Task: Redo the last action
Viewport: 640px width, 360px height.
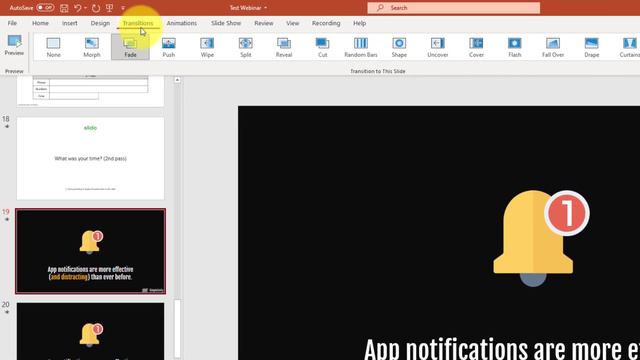Action: (96, 8)
